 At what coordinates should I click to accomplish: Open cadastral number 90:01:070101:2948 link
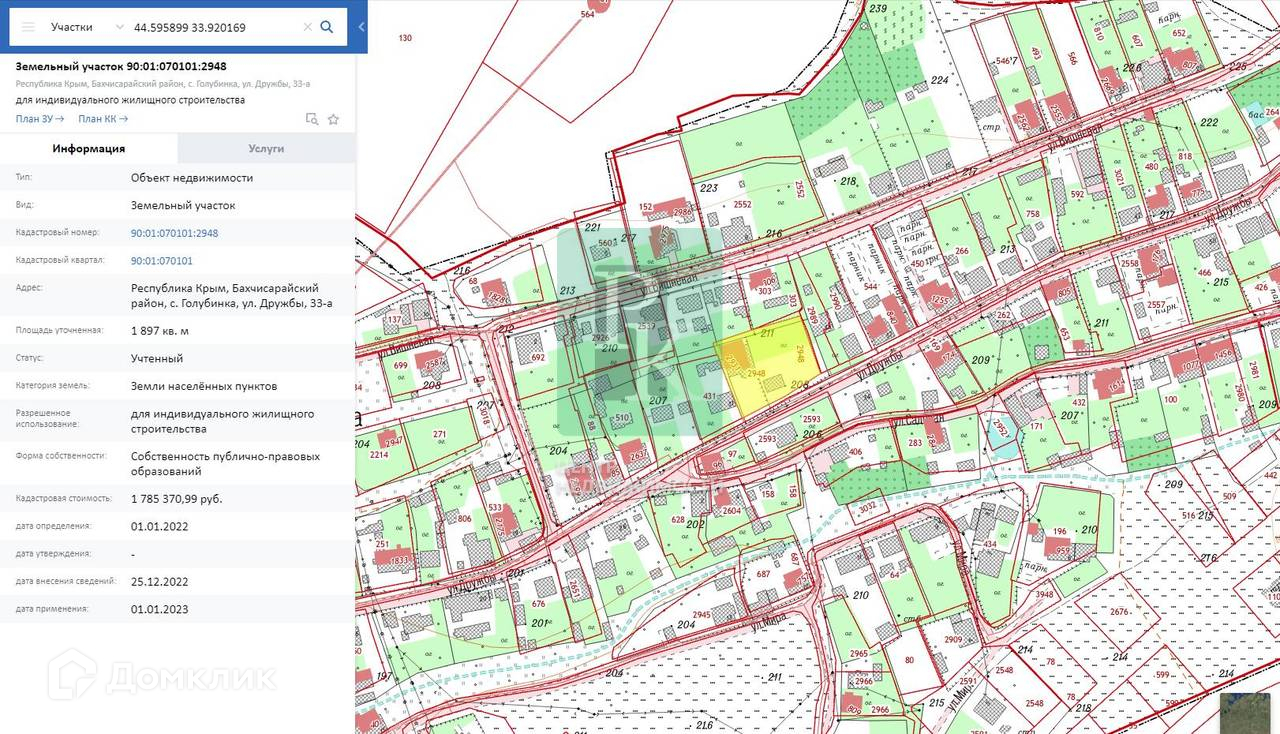[174, 233]
